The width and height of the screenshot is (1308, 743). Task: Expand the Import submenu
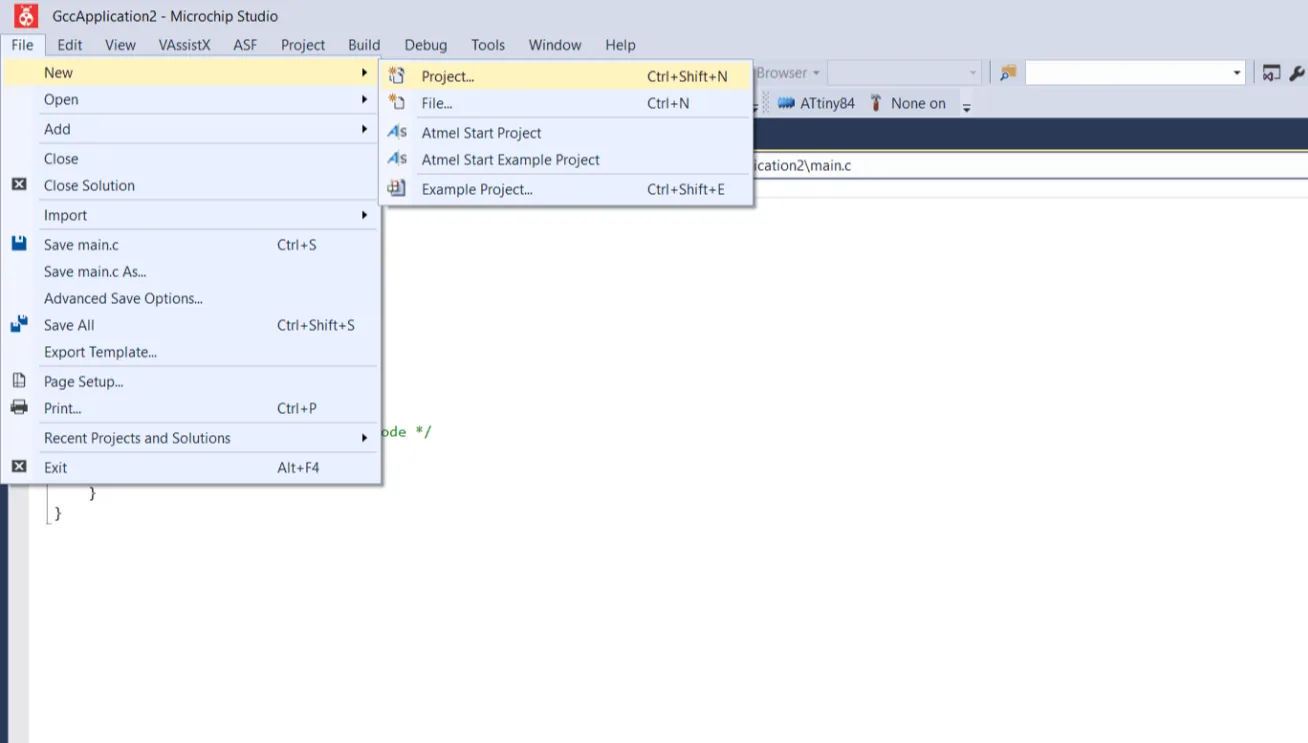click(x=190, y=215)
